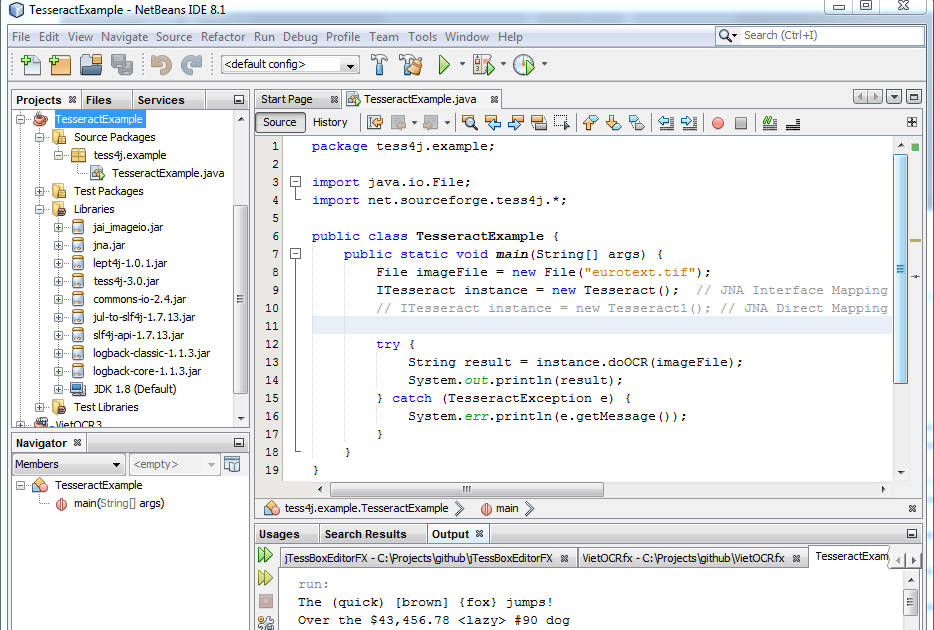The width and height of the screenshot is (934, 630).
Task: Run the project with green play icon
Action: (444, 64)
